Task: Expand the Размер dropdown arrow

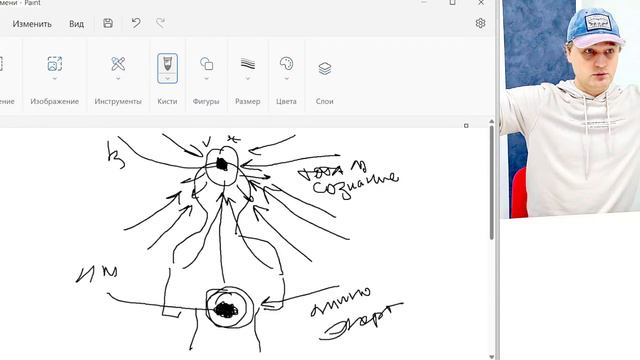Action: [x=248, y=78]
